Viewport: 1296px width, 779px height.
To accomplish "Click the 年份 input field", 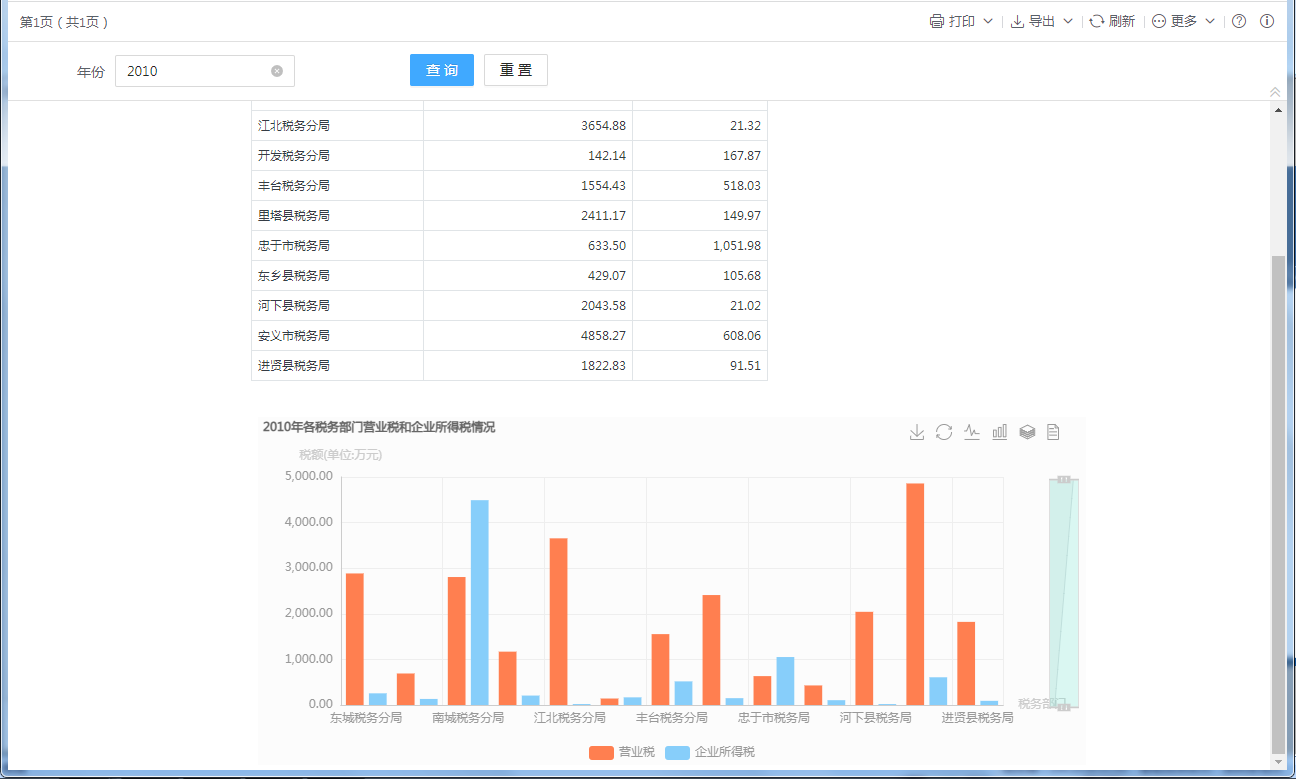I will coord(195,71).
